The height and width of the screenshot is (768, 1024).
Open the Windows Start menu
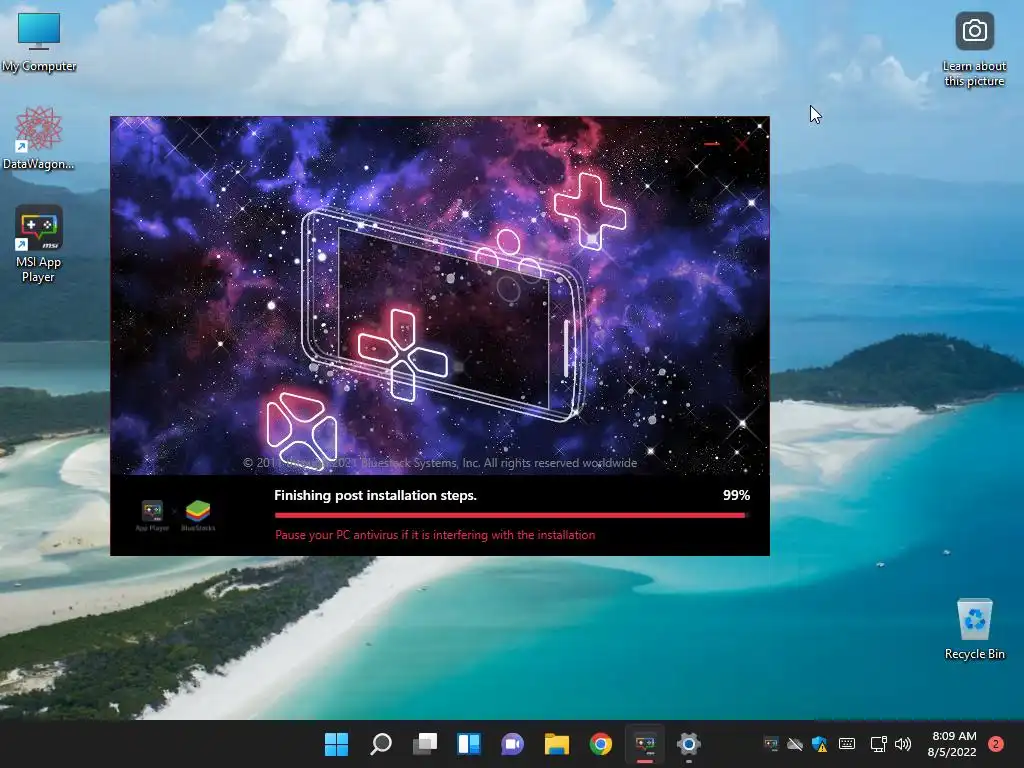click(x=336, y=744)
